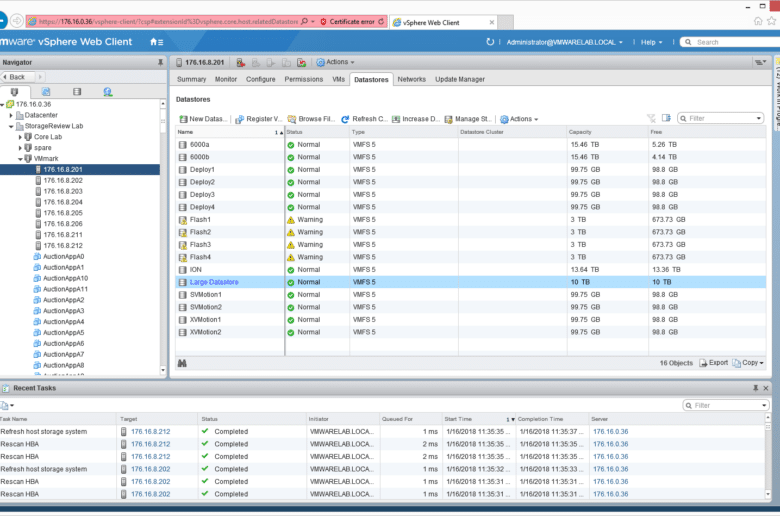Click the Back button in Navigator
Image resolution: width=780 pixels, height=516 pixels.
pos(17,77)
